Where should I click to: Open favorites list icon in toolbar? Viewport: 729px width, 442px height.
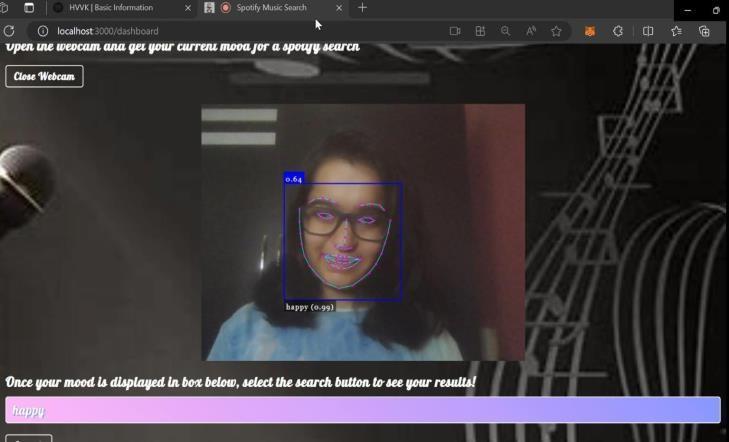coord(676,31)
